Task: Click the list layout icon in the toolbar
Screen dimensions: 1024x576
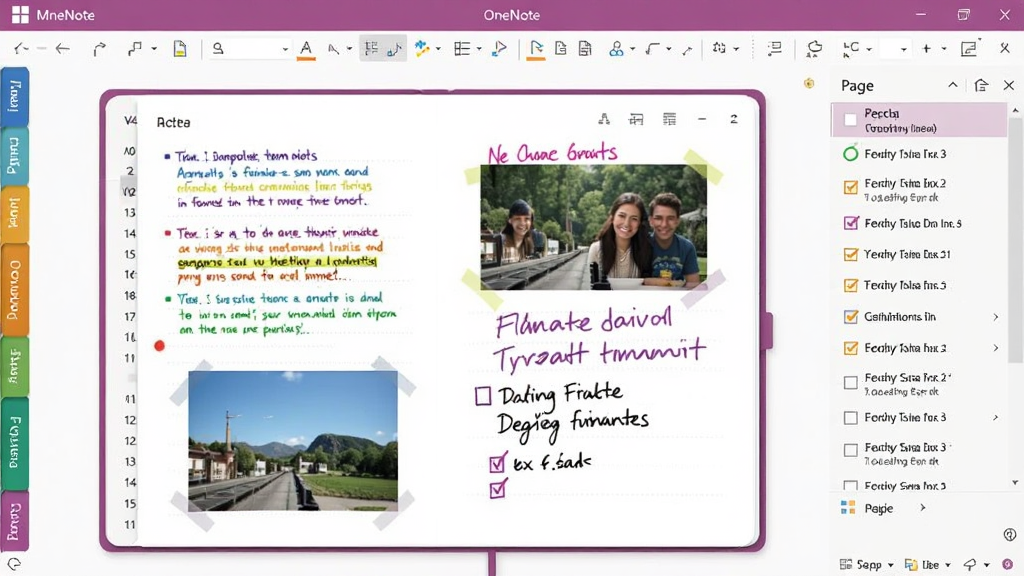Action: pos(462,48)
